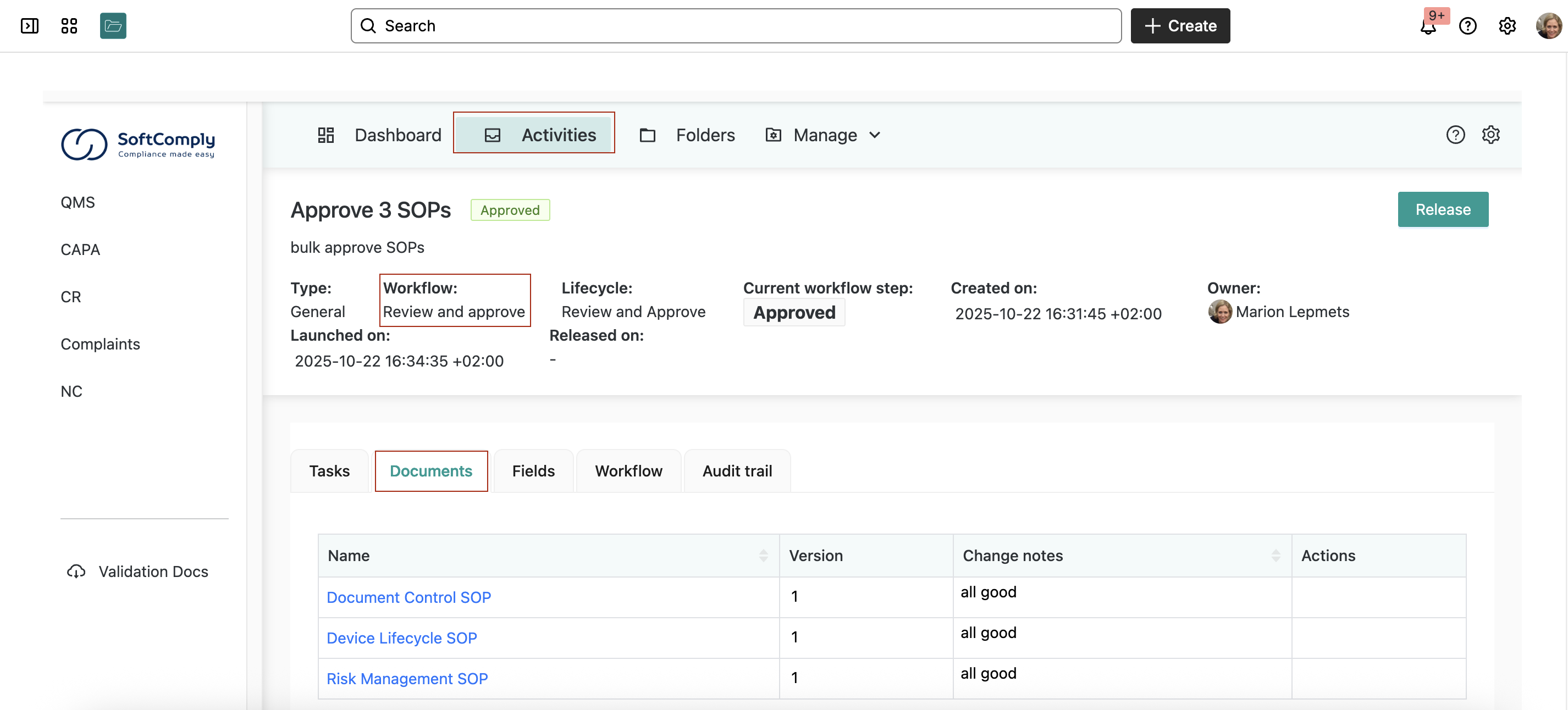Open help icon in the Activities header
The image size is (1568, 710).
point(1455,135)
